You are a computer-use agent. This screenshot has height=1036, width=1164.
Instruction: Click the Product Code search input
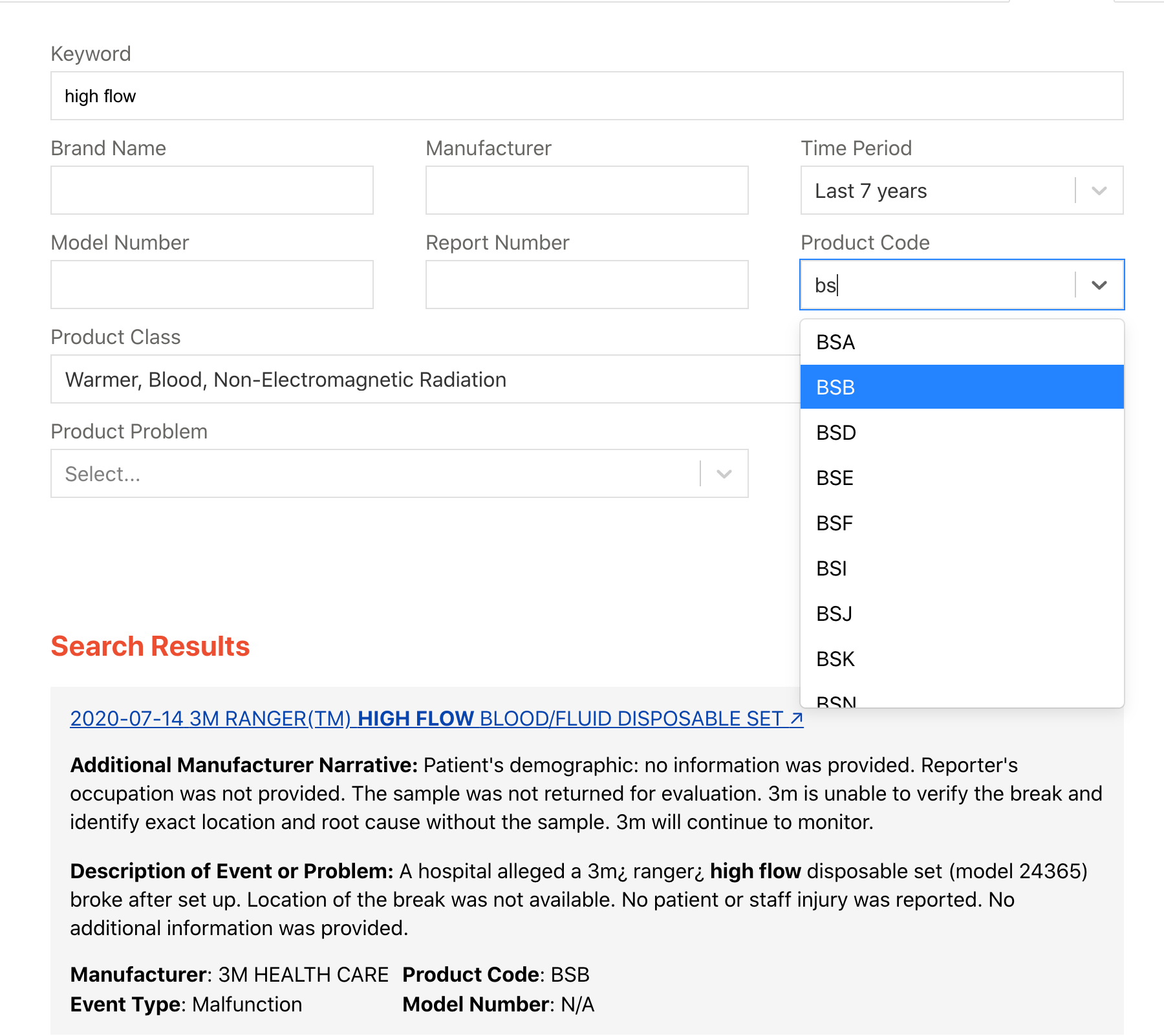(x=938, y=285)
